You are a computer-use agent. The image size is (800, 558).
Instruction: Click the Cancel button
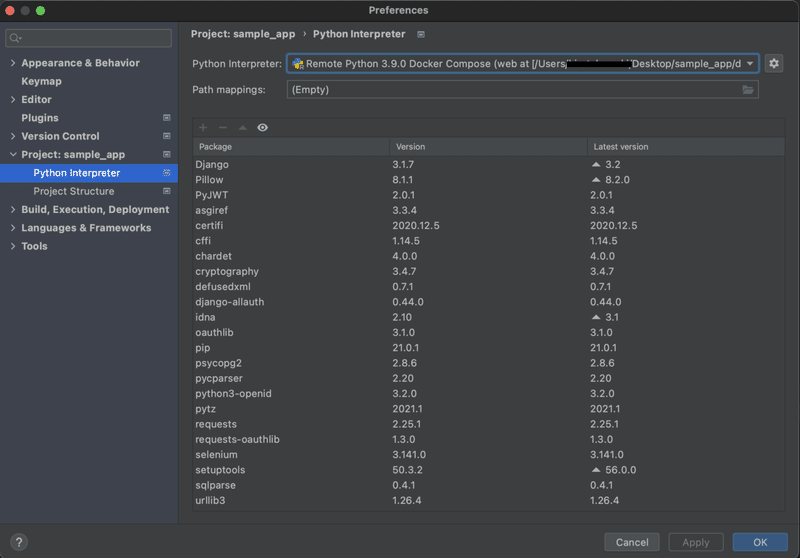(x=632, y=542)
